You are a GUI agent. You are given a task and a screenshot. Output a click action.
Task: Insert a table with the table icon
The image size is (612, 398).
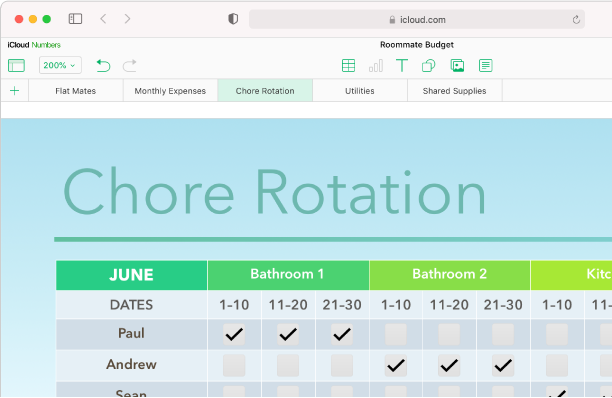pyautogui.click(x=348, y=65)
